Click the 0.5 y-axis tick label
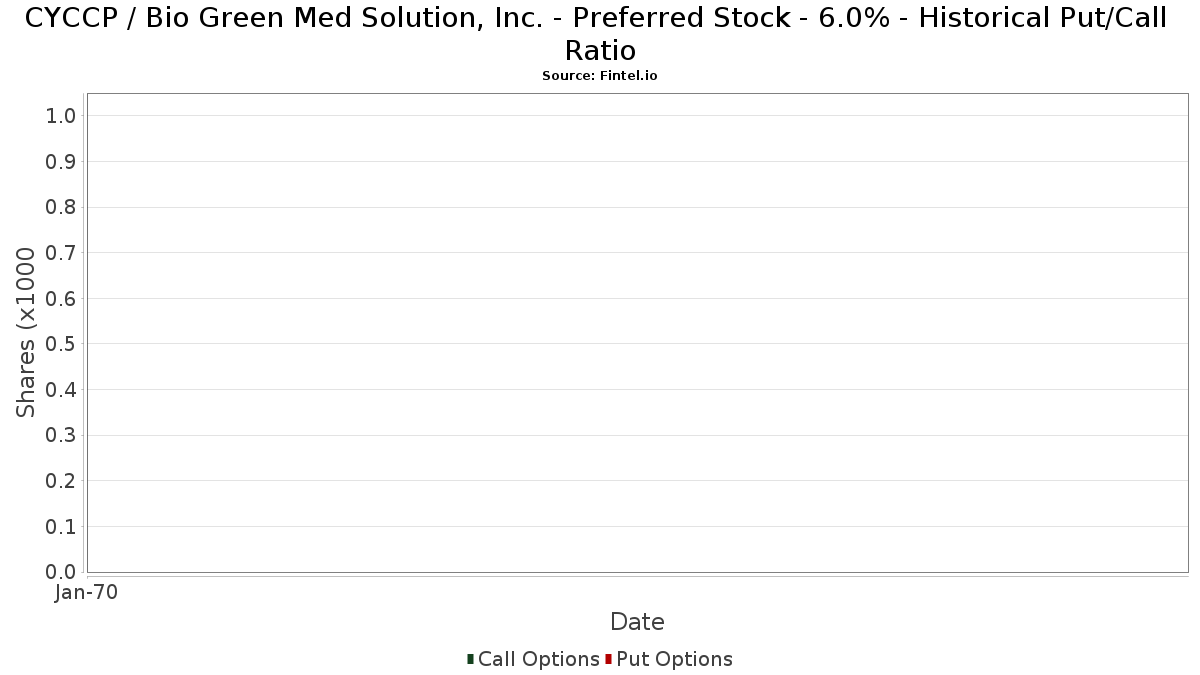The image size is (1200, 675). click(x=61, y=344)
